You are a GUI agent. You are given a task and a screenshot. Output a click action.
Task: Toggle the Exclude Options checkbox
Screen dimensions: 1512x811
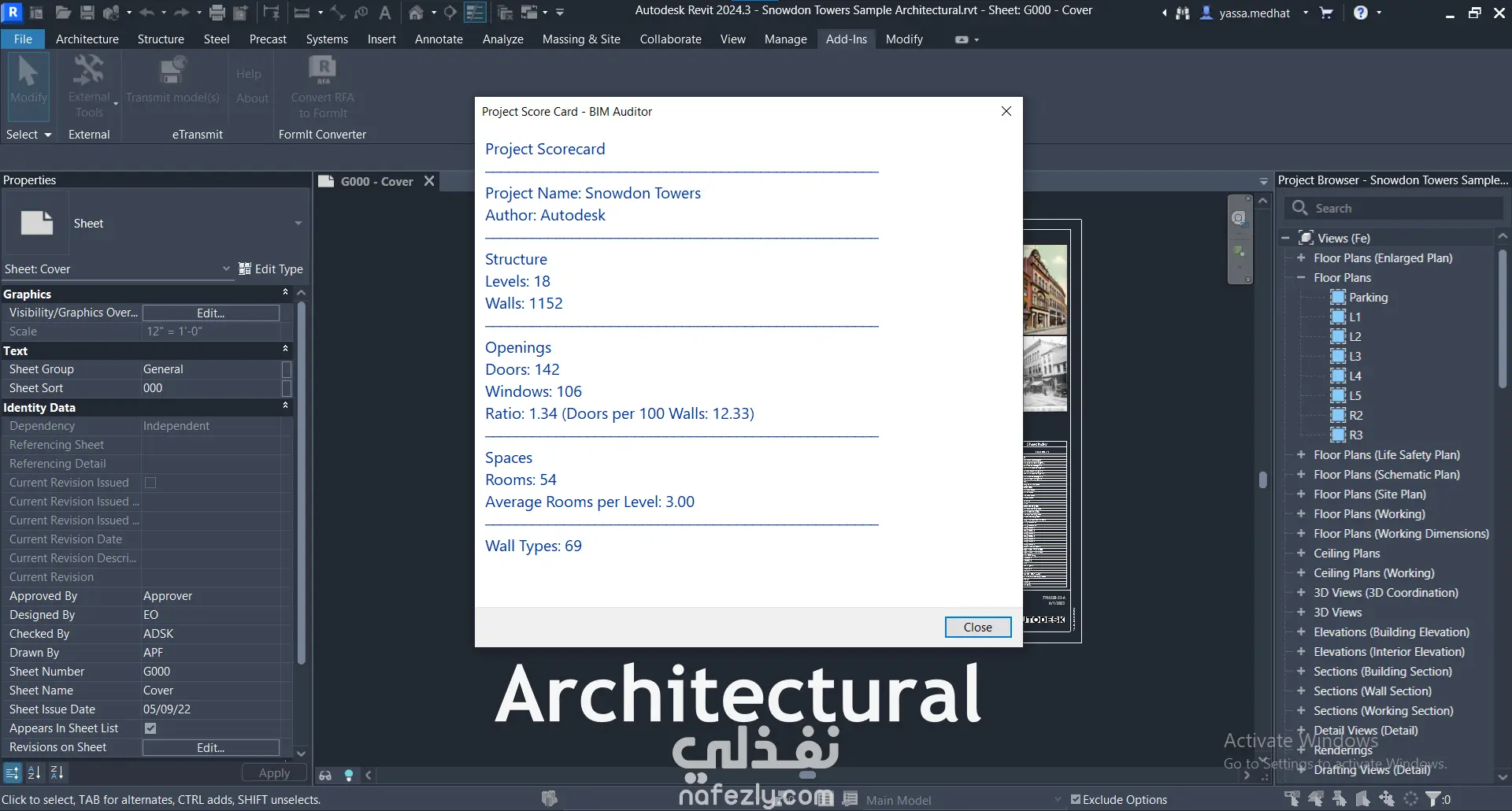click(1076, 799)
